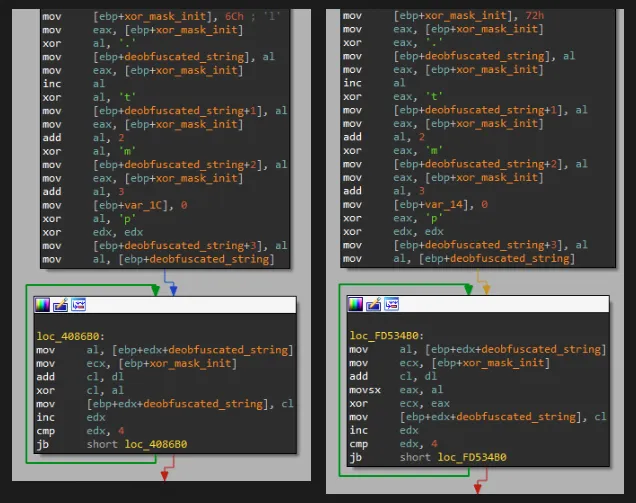The image size is (636, 503).
Task: Select "add cl, dl" under loc_FD534B0
Action: (393, 376)
